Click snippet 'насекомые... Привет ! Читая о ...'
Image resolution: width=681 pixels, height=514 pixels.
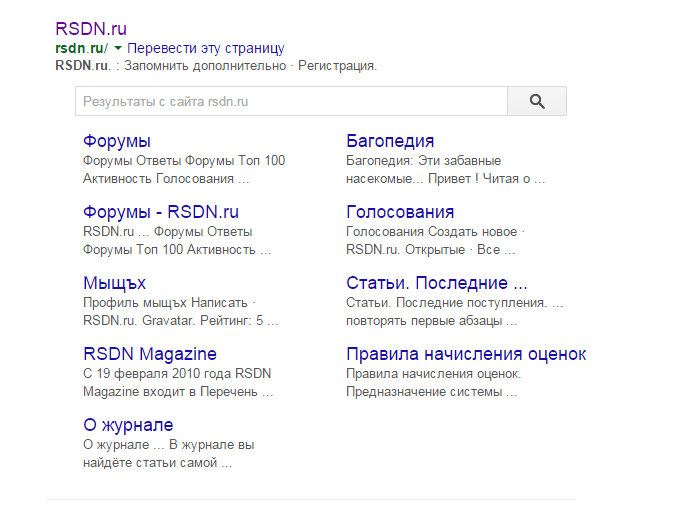click(446, 179)
